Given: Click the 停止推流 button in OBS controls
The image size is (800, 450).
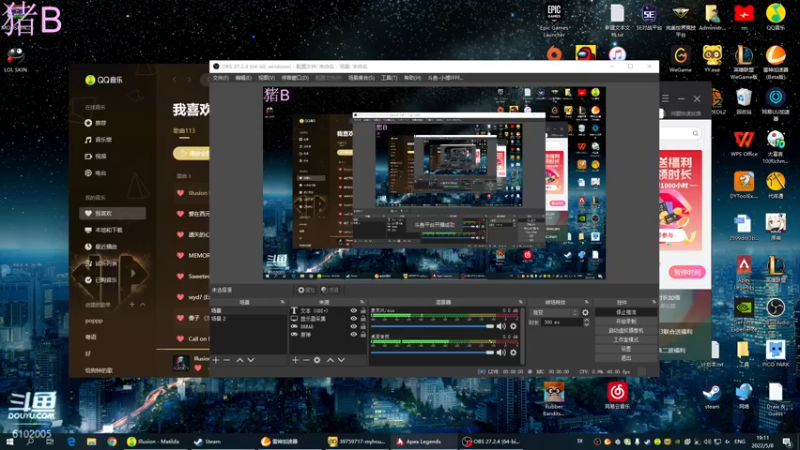Looking at the screenshot, I should click(626, 312).
